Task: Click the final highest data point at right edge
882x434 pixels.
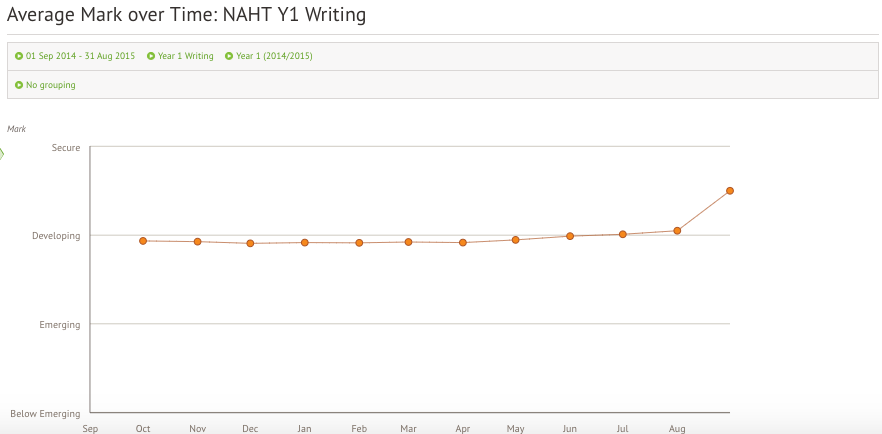Action: pos(730,190)
